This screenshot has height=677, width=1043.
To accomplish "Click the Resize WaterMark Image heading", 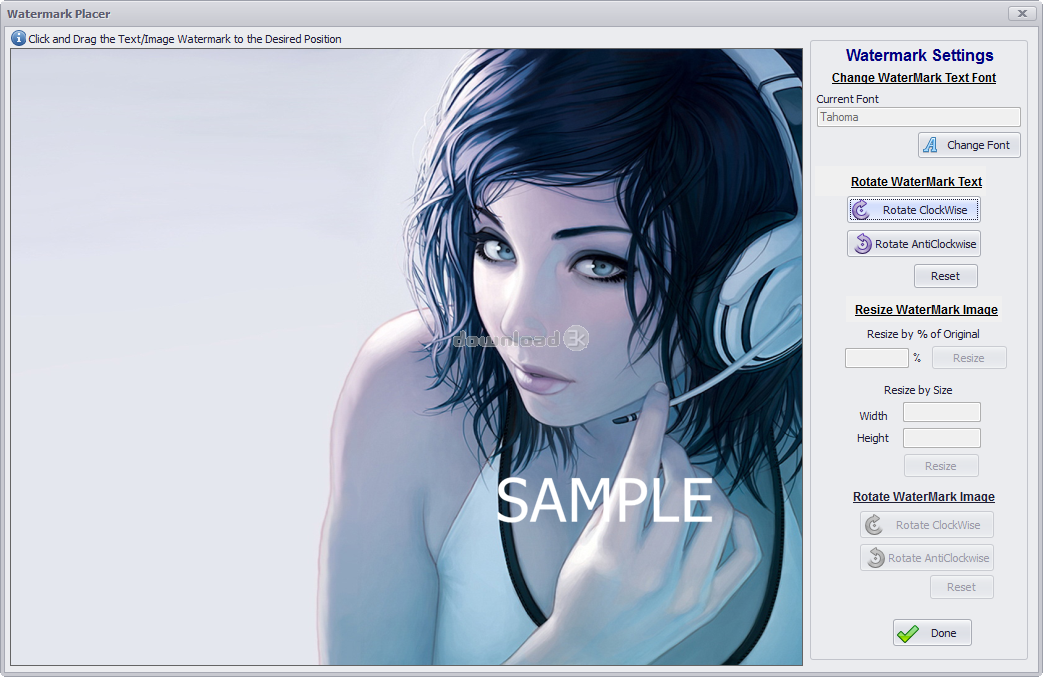I will (926, 309).
